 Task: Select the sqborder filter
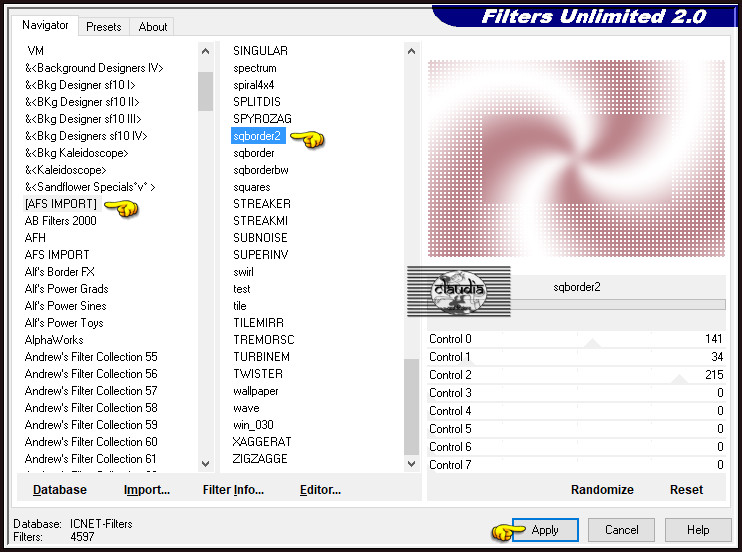click(254, 153)
